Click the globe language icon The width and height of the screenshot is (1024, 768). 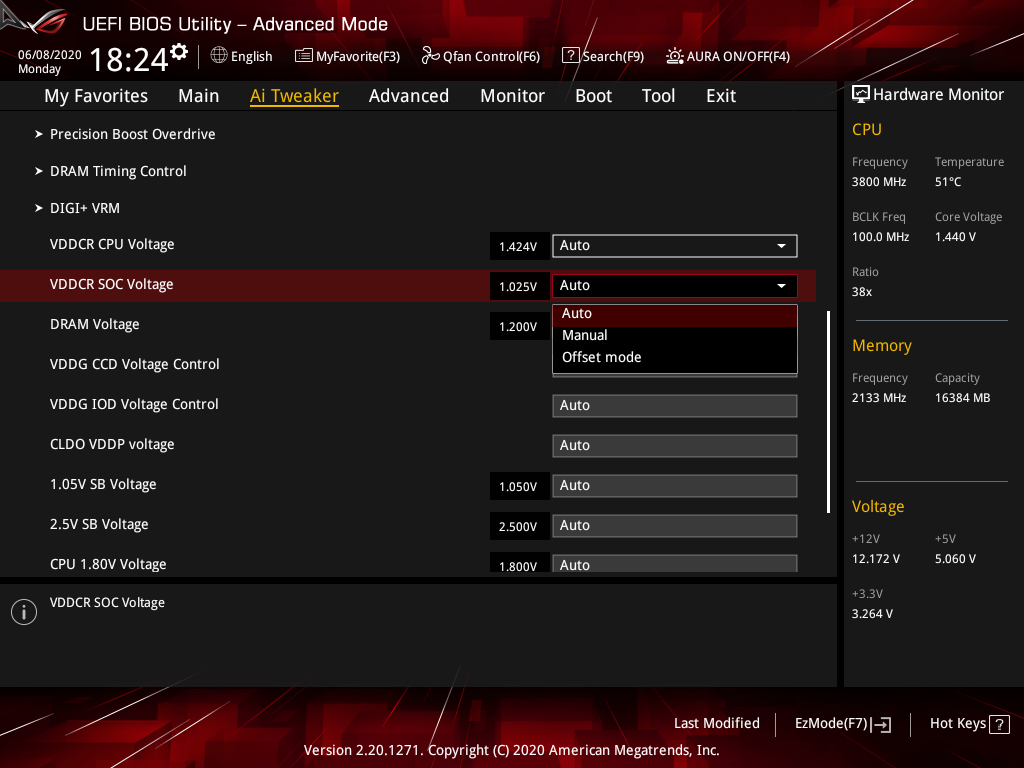(x=219, y=56)
